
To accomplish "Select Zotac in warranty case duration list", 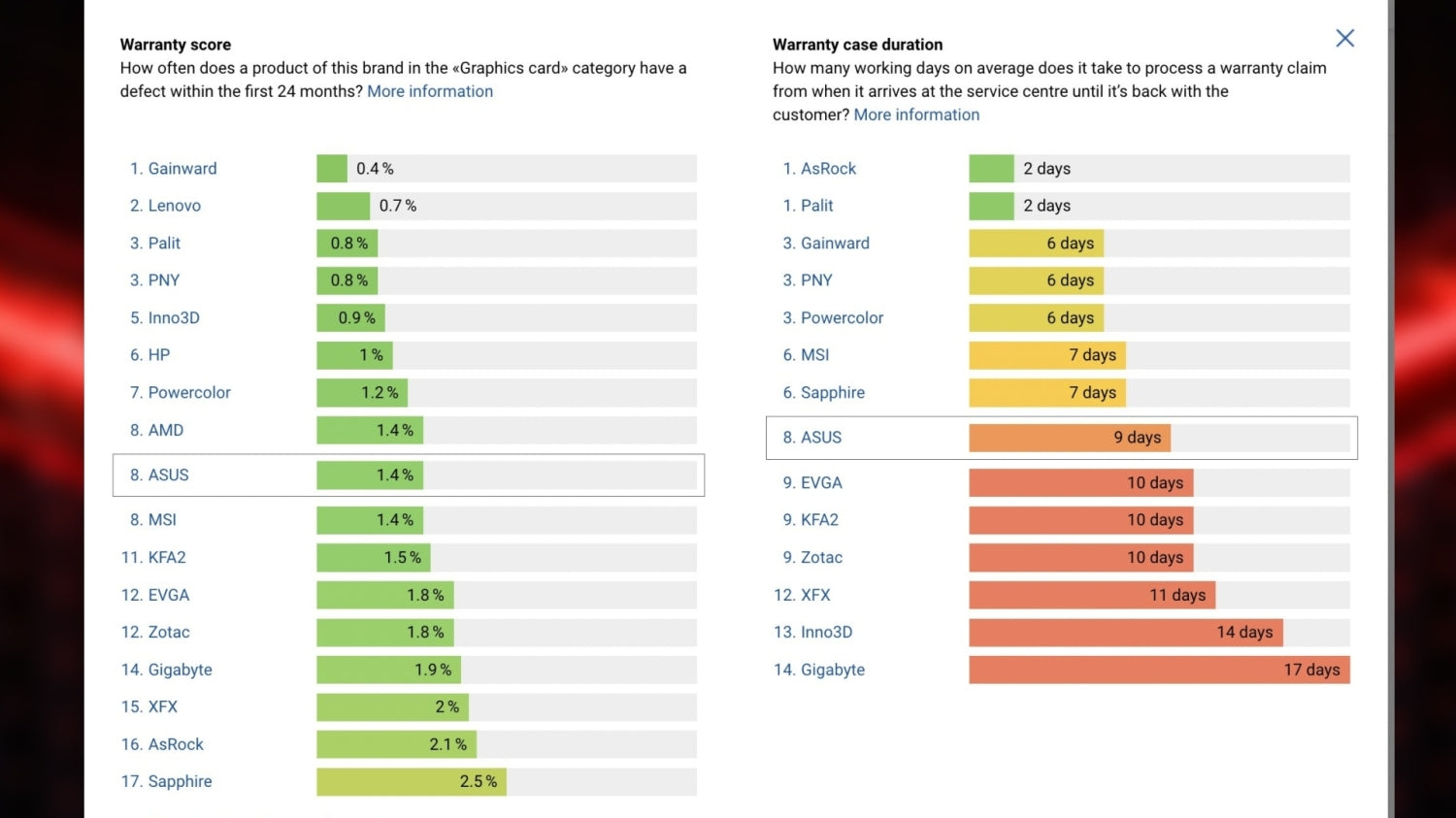I will click(x=820, y=558).
